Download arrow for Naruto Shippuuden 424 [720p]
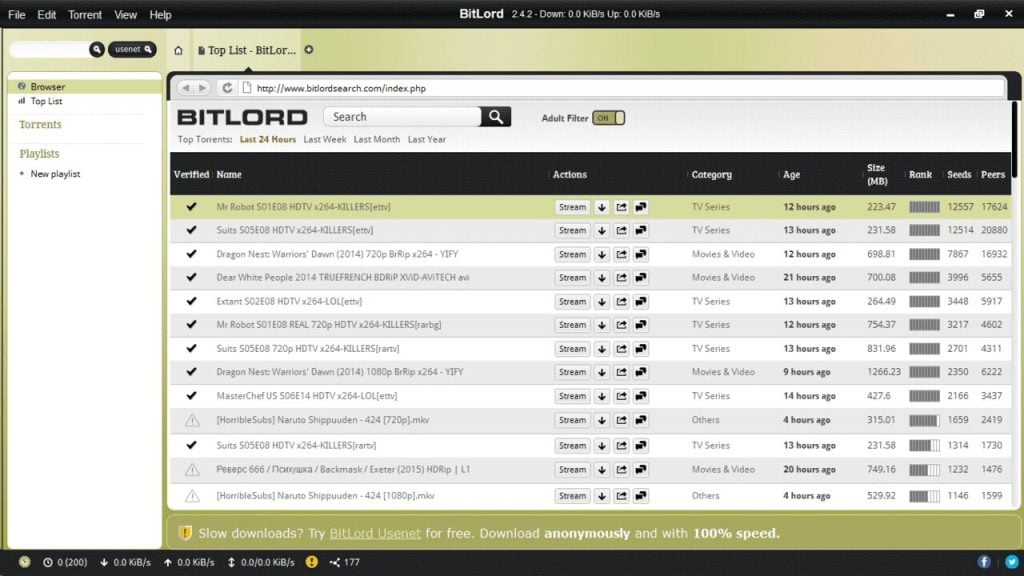The height and width of the screenshot is (576, 1024). [x=601, y=420]
